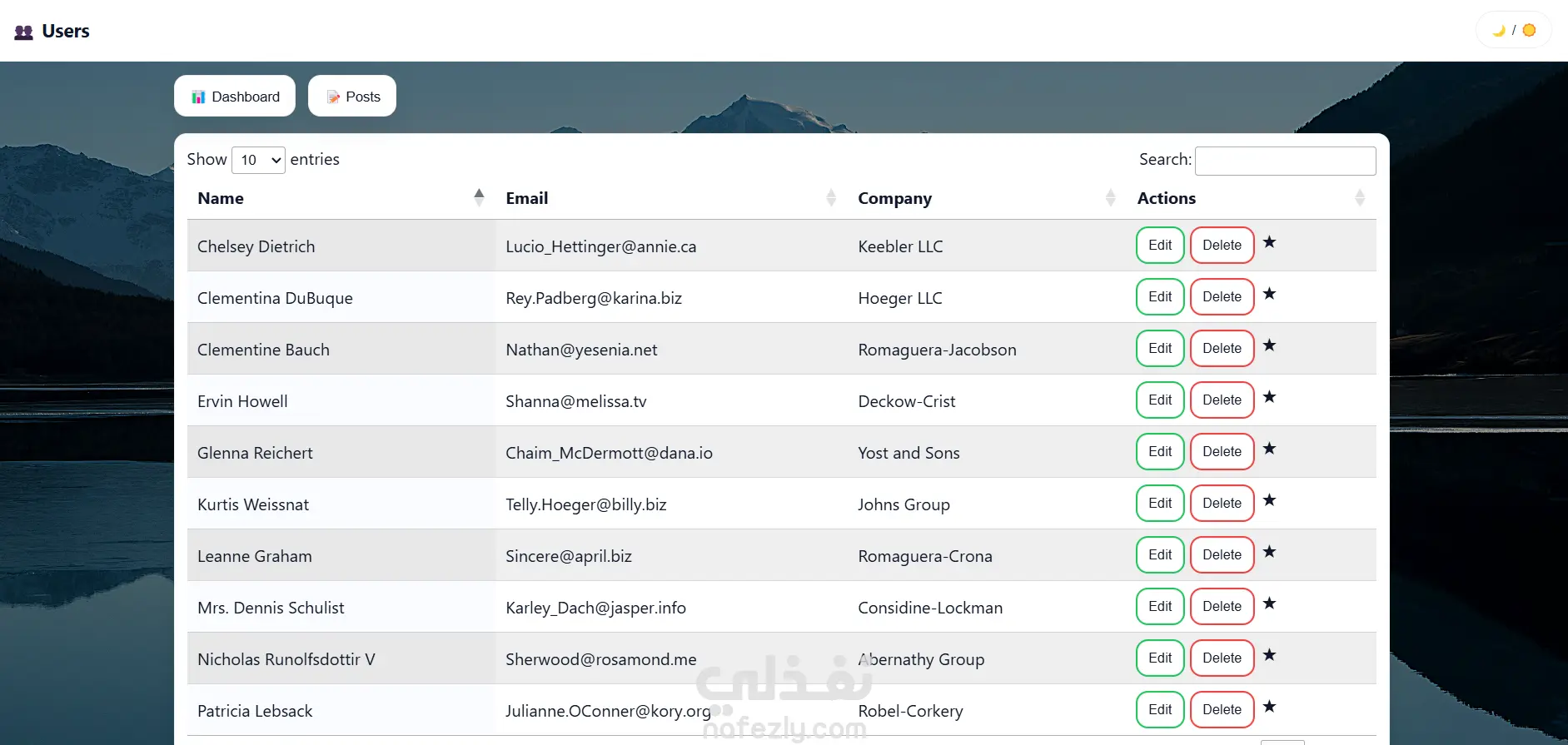
Task: Edit Clementine Bauch's user record
Action: coord(1159,349)
